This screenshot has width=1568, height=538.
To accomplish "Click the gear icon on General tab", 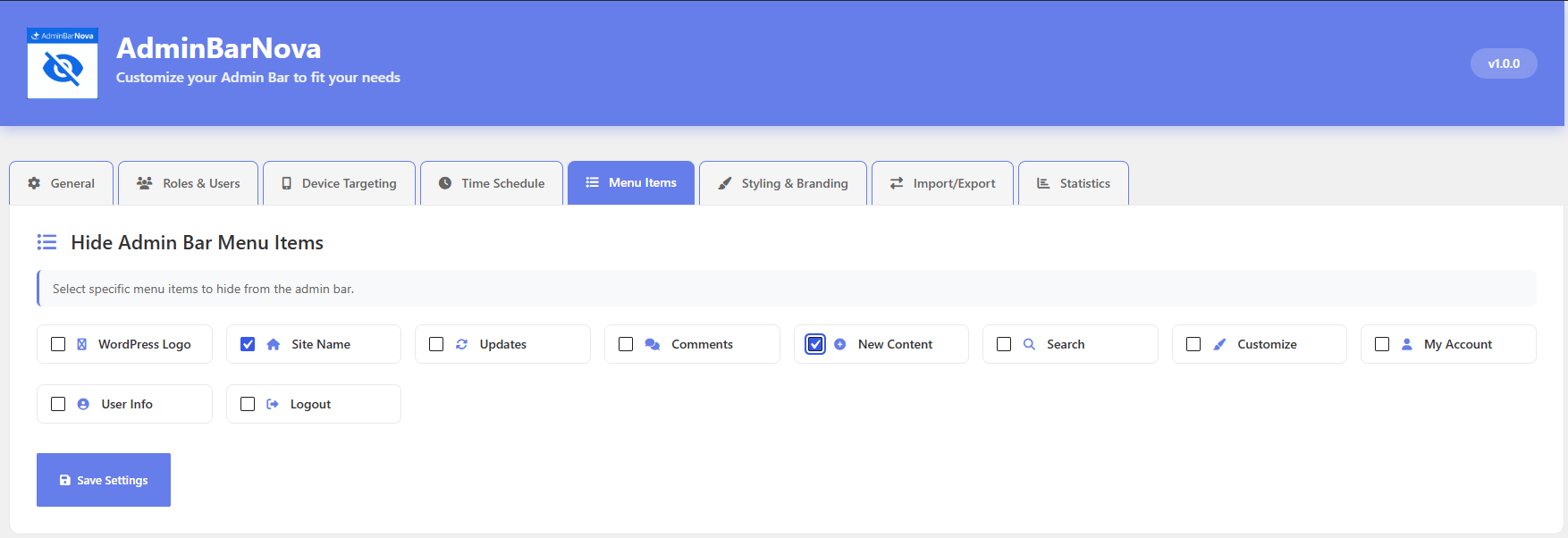I will tap(34, 183).
